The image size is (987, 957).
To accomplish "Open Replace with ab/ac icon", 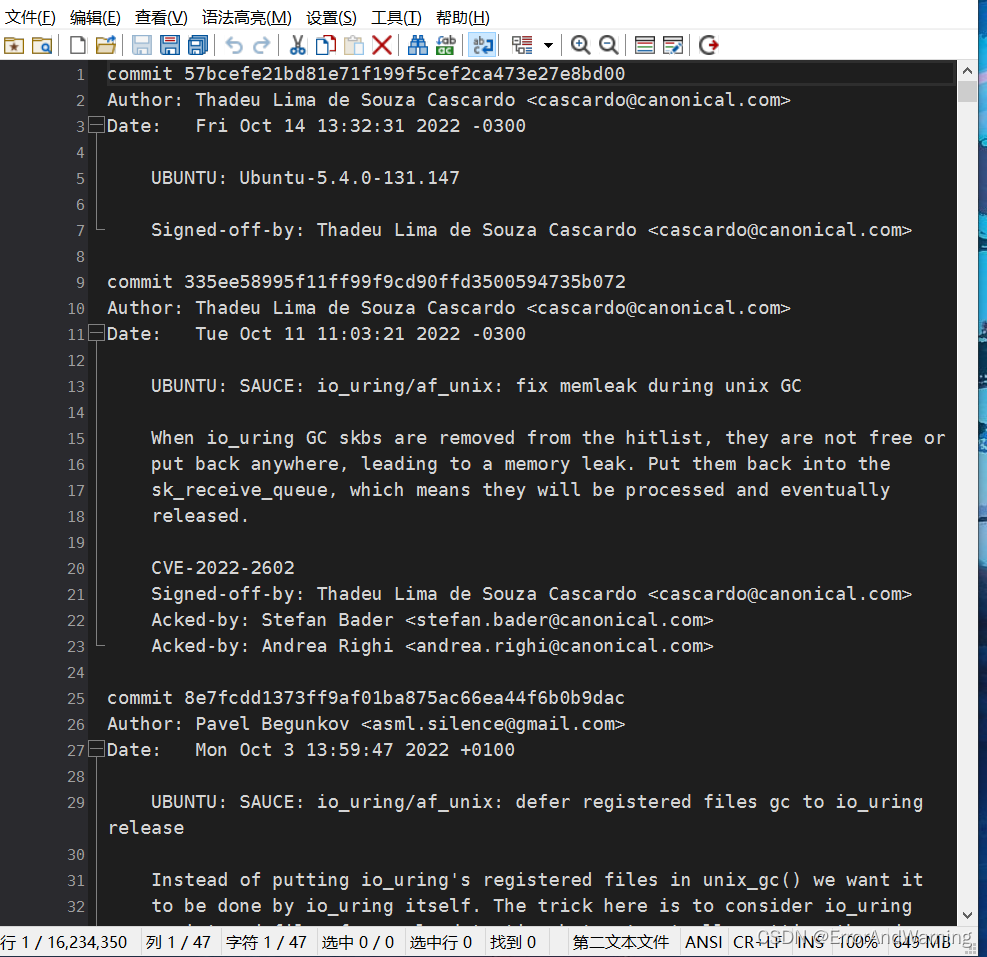I will [x=446, y=45].
